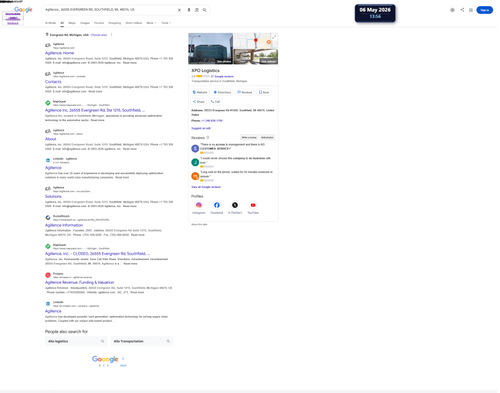Open XPO Logistics X (Twitter) profile
Viewport: 500px width, 393px height.
click(x=235, y=205)
